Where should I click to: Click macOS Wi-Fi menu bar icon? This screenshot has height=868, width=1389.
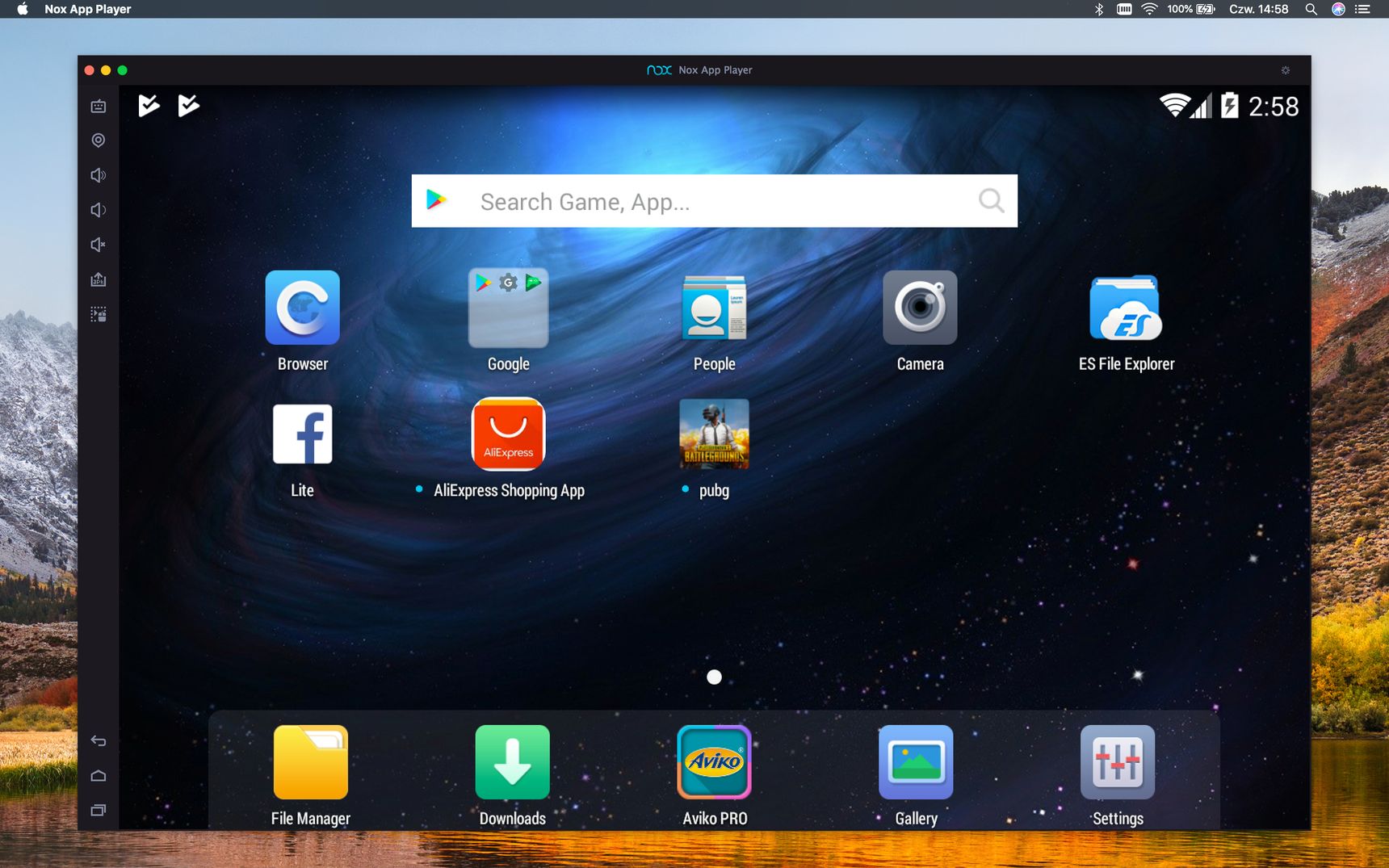pyautogui.click(x=1149, y=9)
